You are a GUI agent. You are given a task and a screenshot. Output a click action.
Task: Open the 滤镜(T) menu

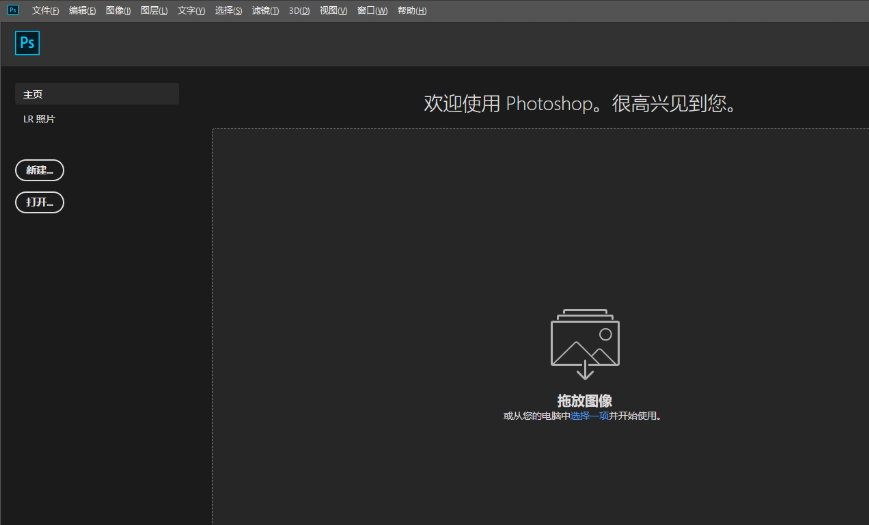pos(265,11)
